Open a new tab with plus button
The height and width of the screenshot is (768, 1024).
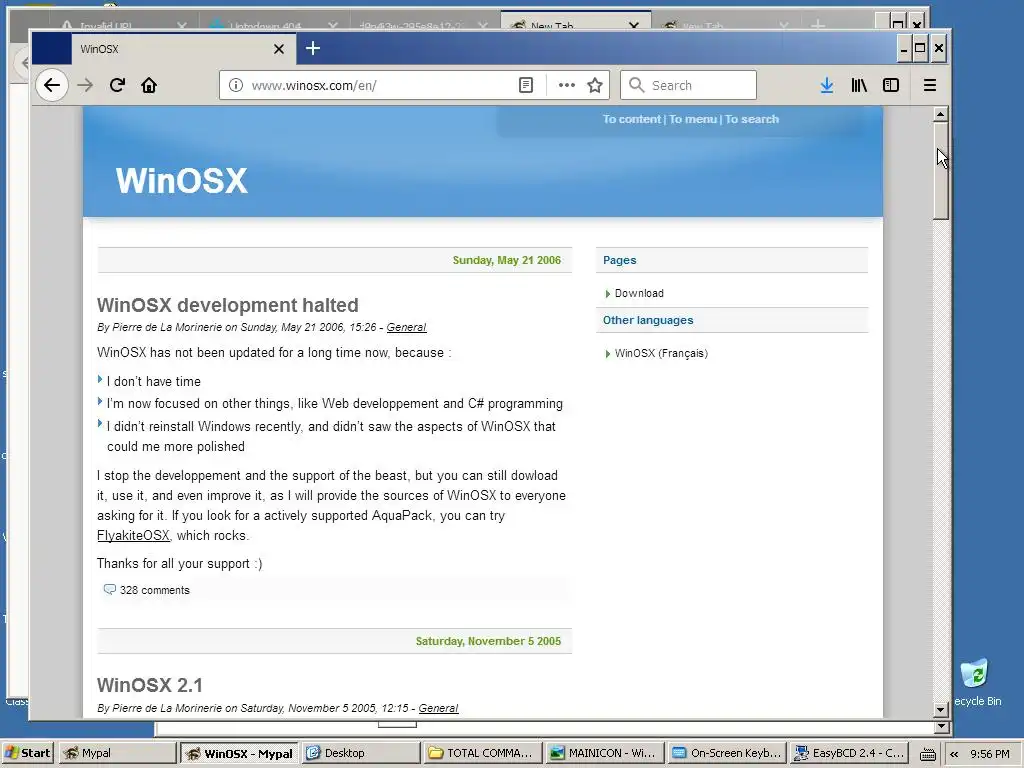coord(313,48)
